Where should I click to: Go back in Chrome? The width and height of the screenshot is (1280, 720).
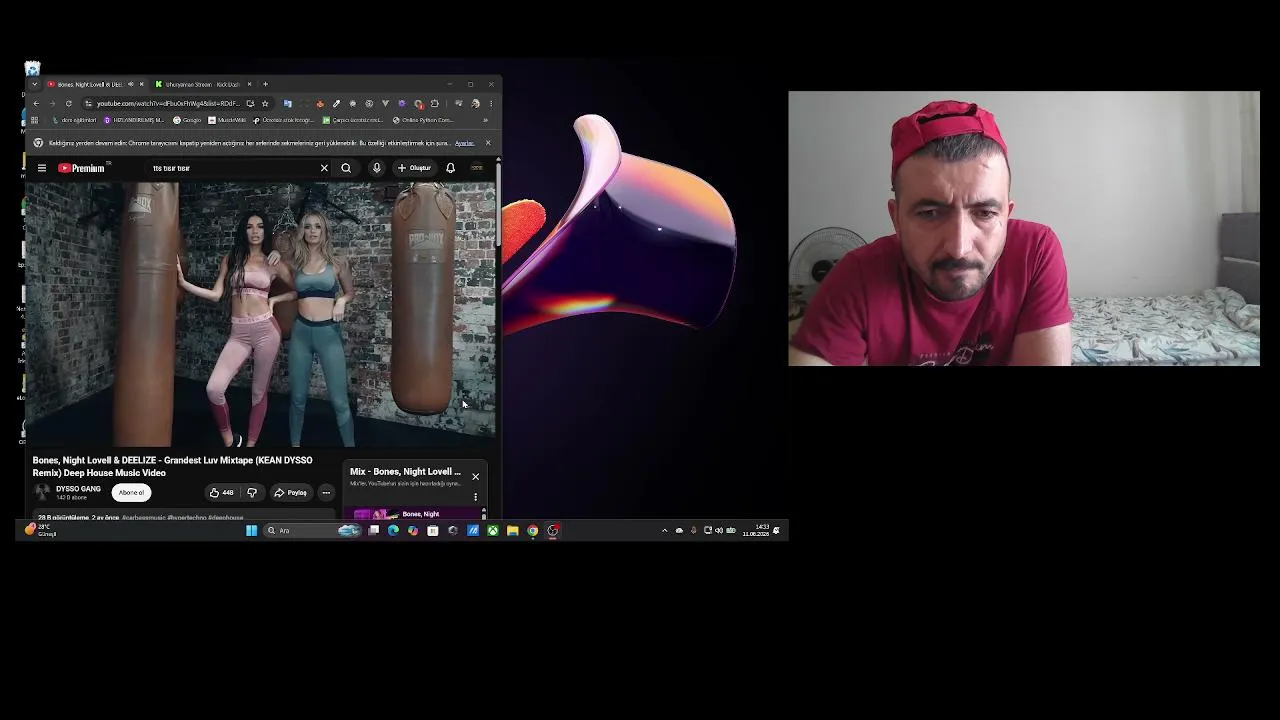click(36, 103)
